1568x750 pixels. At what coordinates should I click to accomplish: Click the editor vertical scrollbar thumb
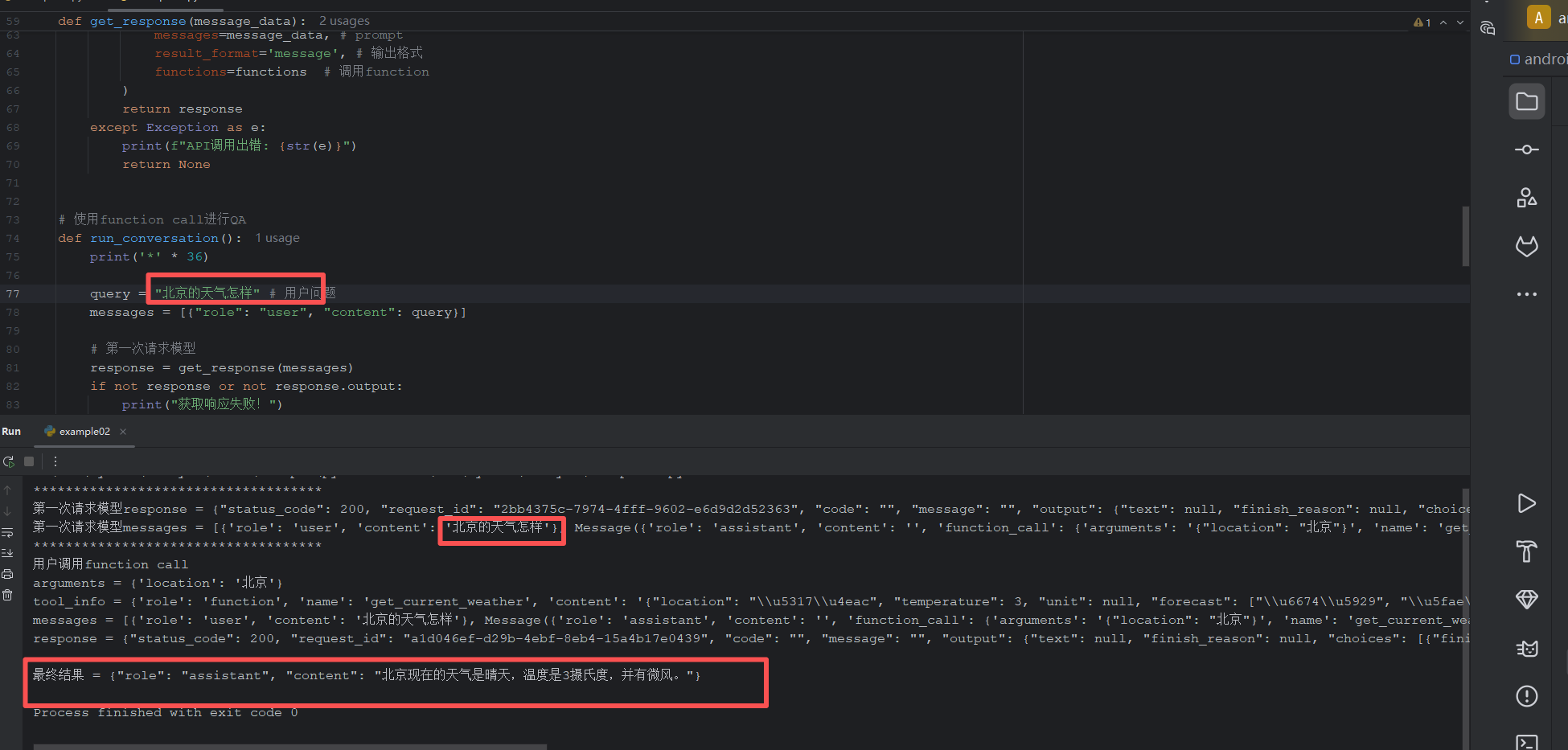pos(1465,236)
